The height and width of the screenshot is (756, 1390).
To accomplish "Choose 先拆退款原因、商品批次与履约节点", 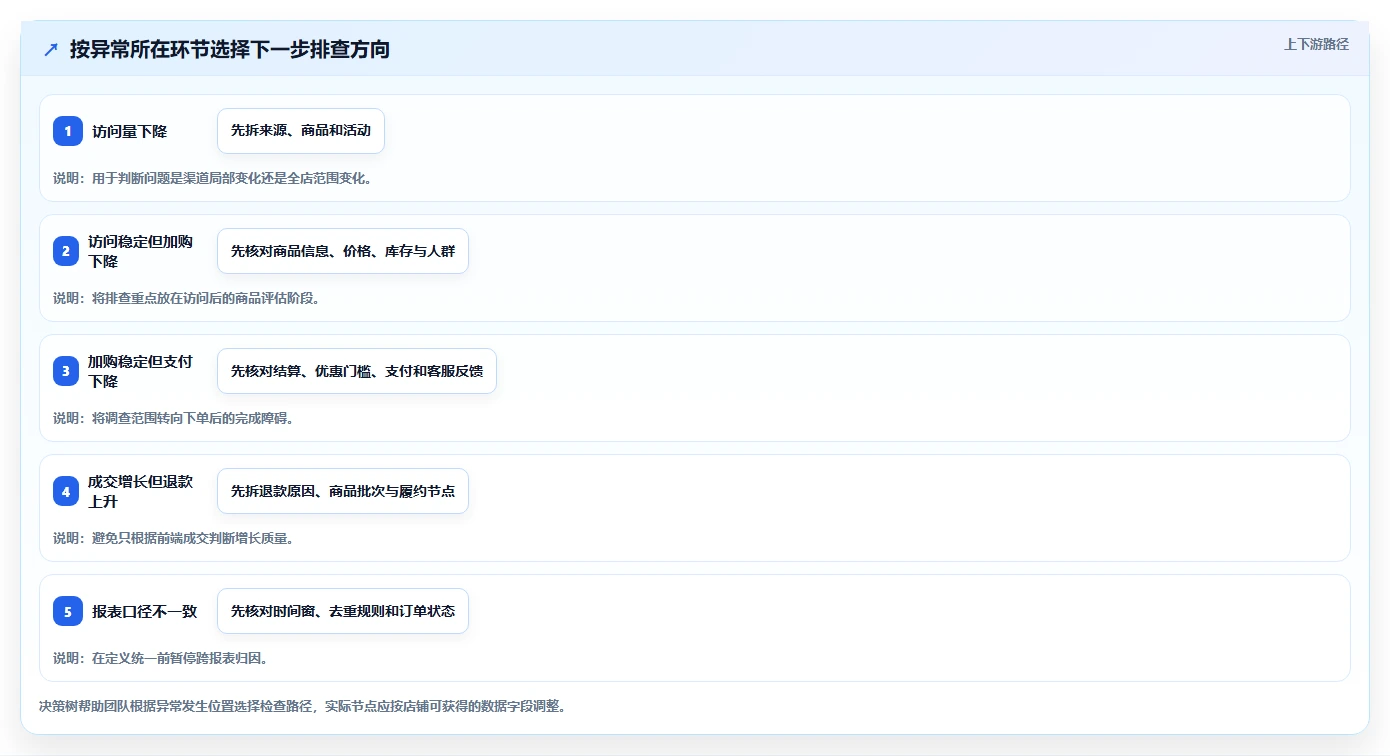I will tap(343, 491).
